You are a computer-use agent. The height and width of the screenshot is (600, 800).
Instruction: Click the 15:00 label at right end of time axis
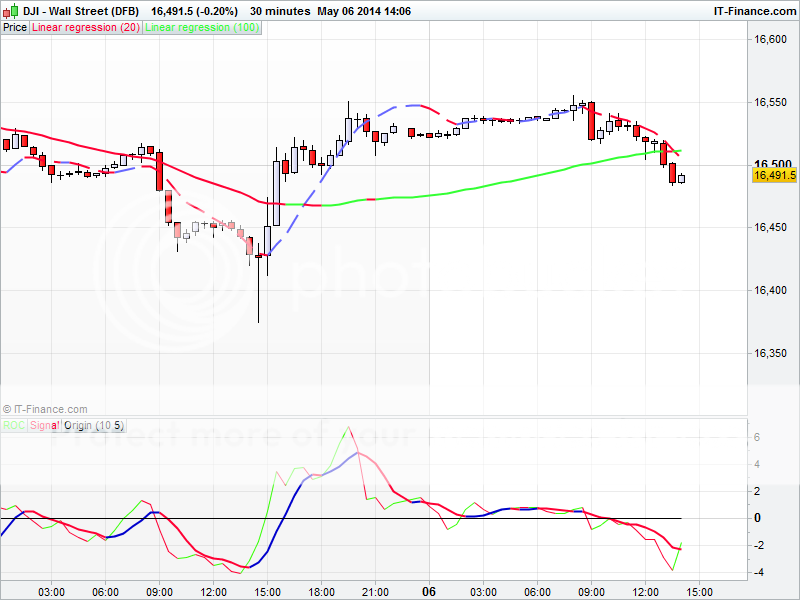coord(699,591)
